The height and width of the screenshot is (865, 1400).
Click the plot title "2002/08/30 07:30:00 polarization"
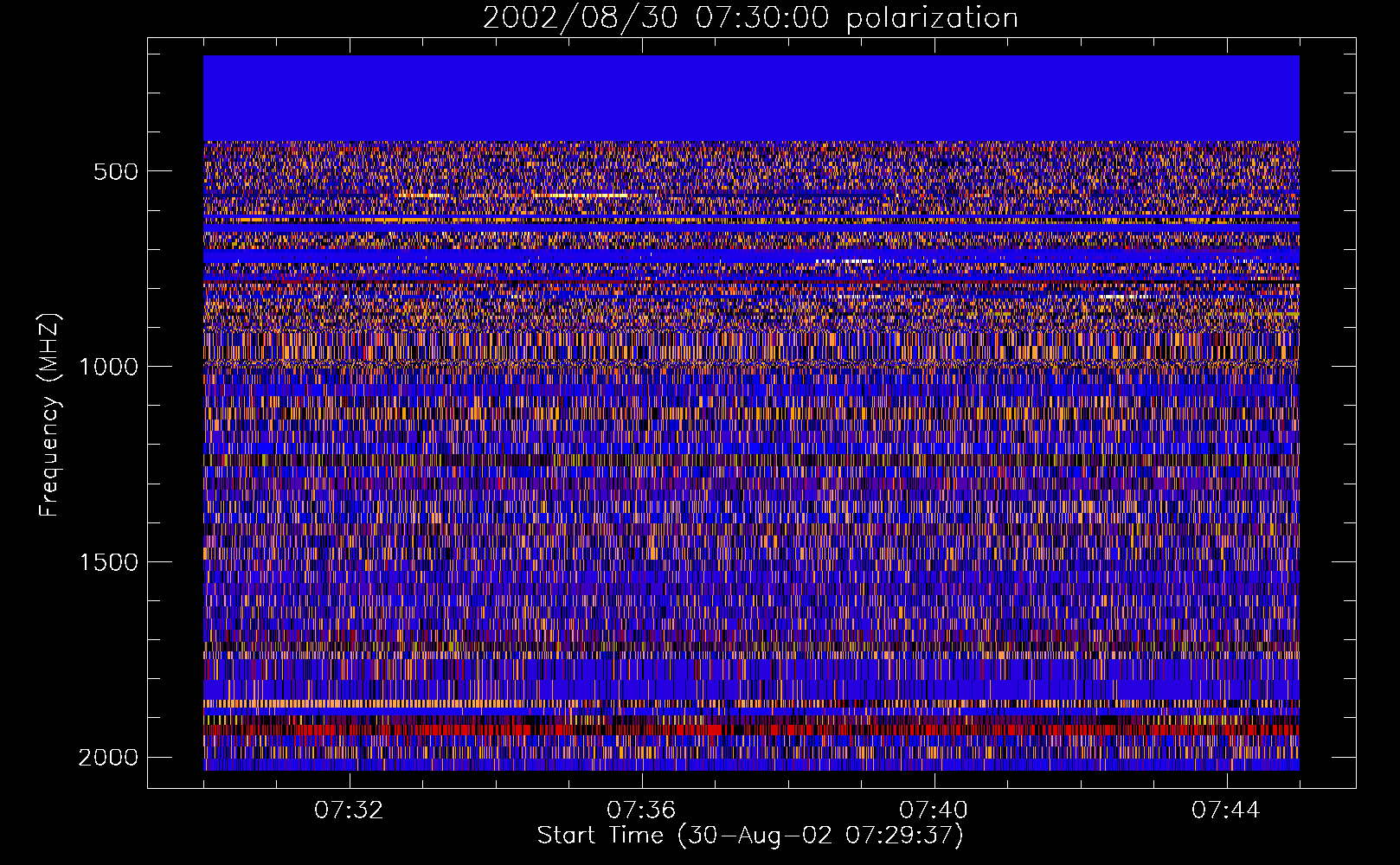(750, 18)
